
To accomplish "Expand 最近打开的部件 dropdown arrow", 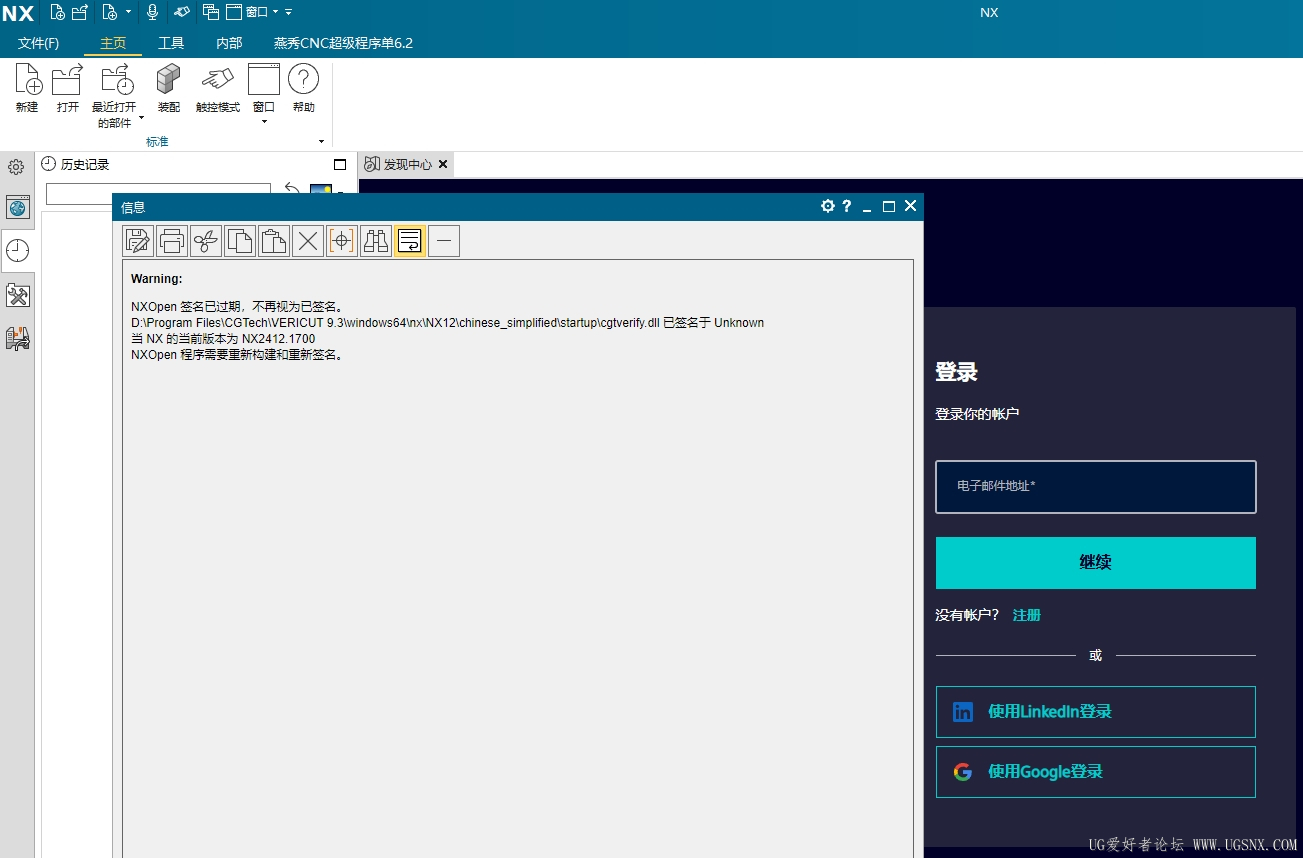I will [141, 118].
